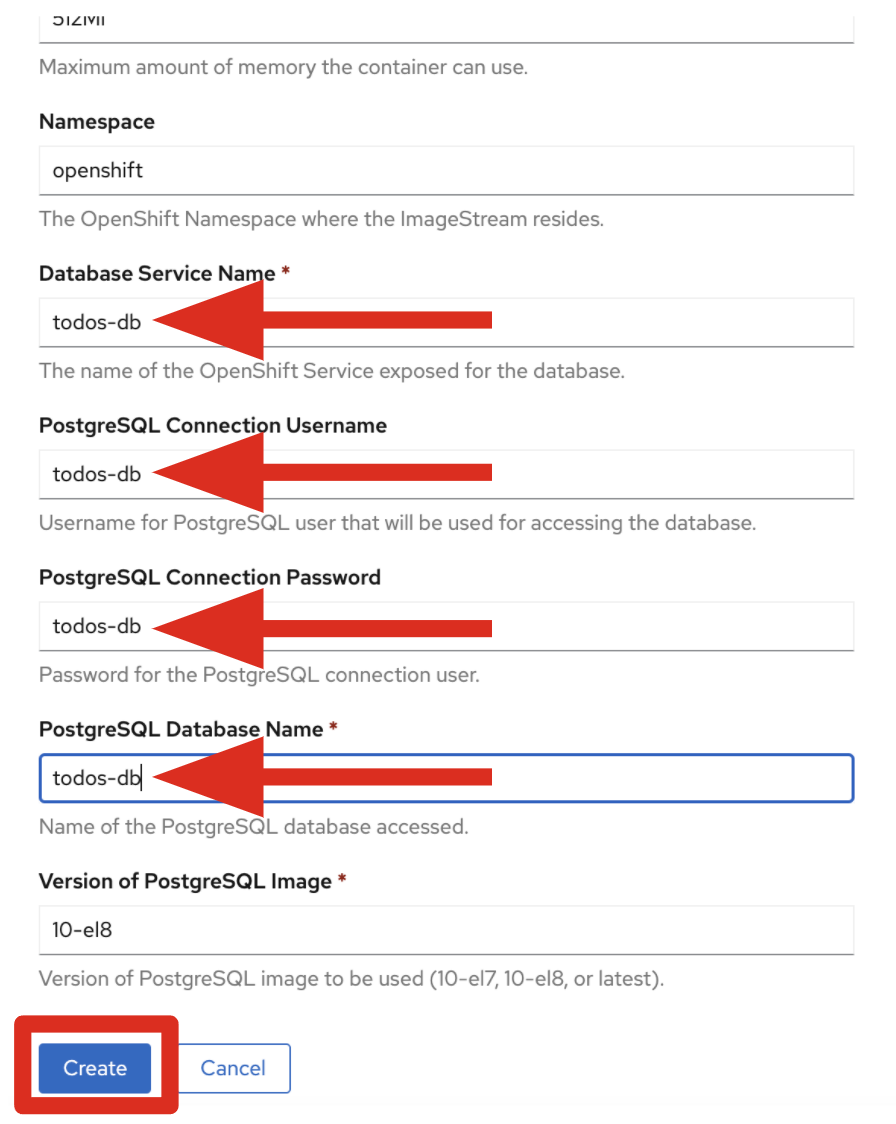Click the partially visible memory limit input
Screen dimensions: 896x1124
coord(446,22)
